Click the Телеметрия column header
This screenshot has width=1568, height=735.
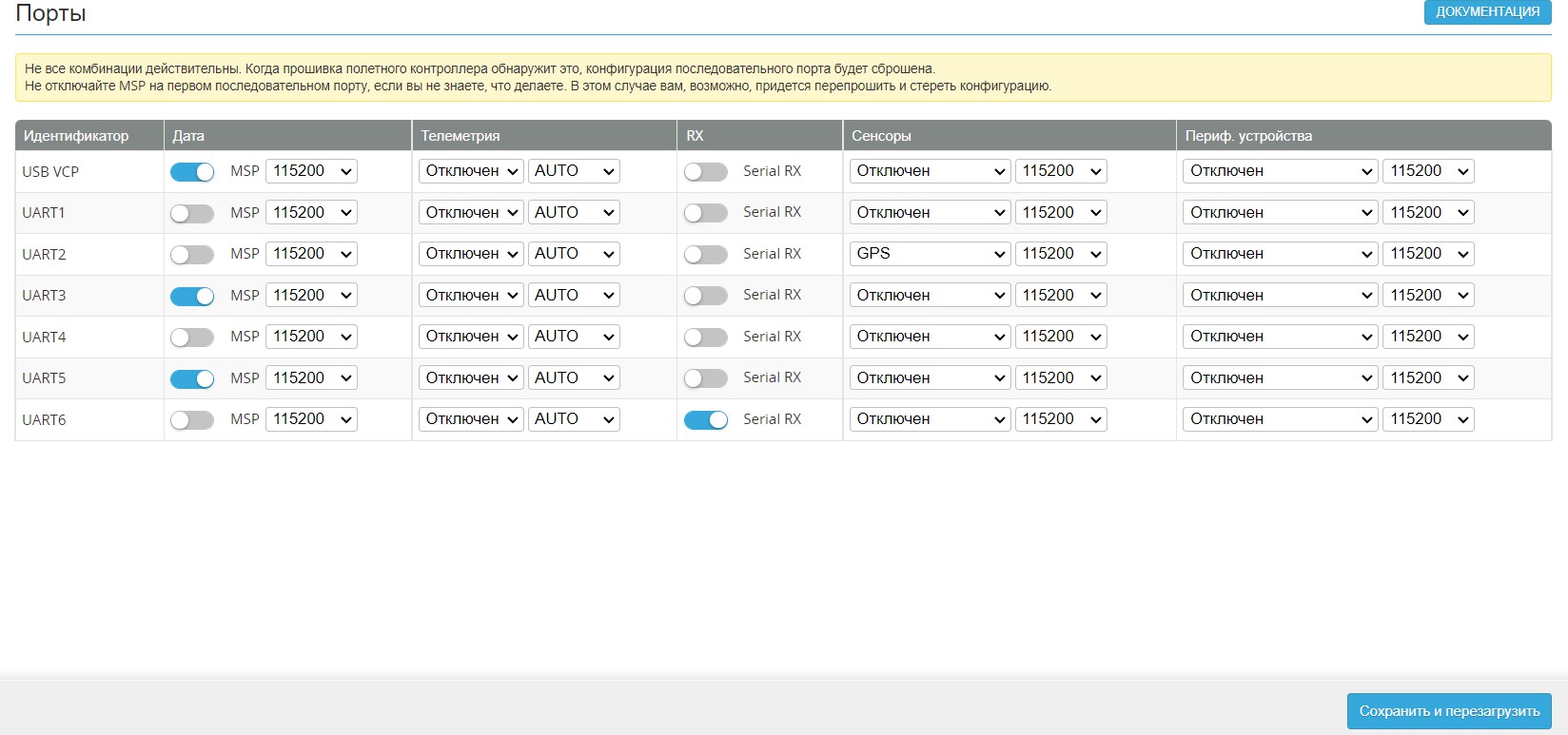[x=460, y=136]
